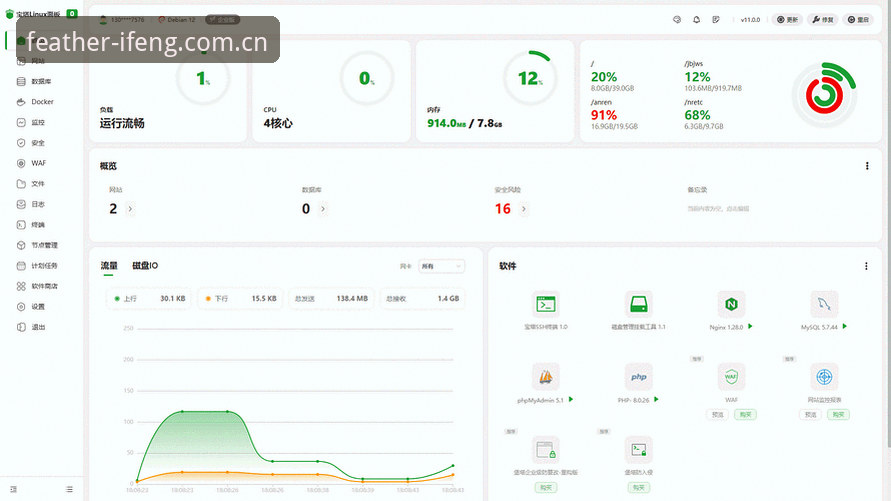Click the WAF shield icon in the software panel
Viewport: 891px width, 501px height.
coord(731,377)
